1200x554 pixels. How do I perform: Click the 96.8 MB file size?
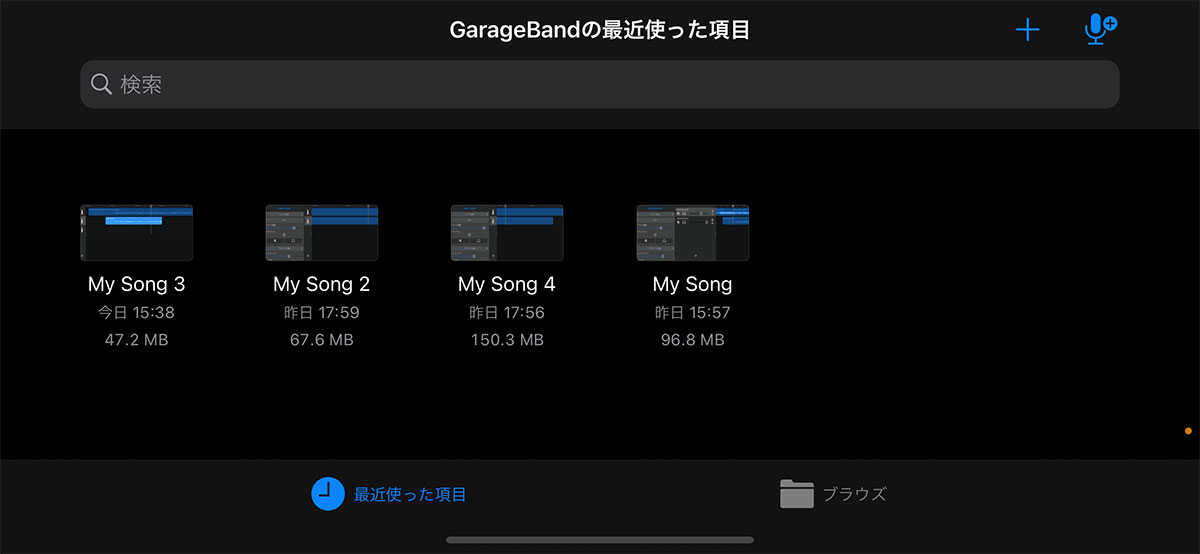[693, 340]
